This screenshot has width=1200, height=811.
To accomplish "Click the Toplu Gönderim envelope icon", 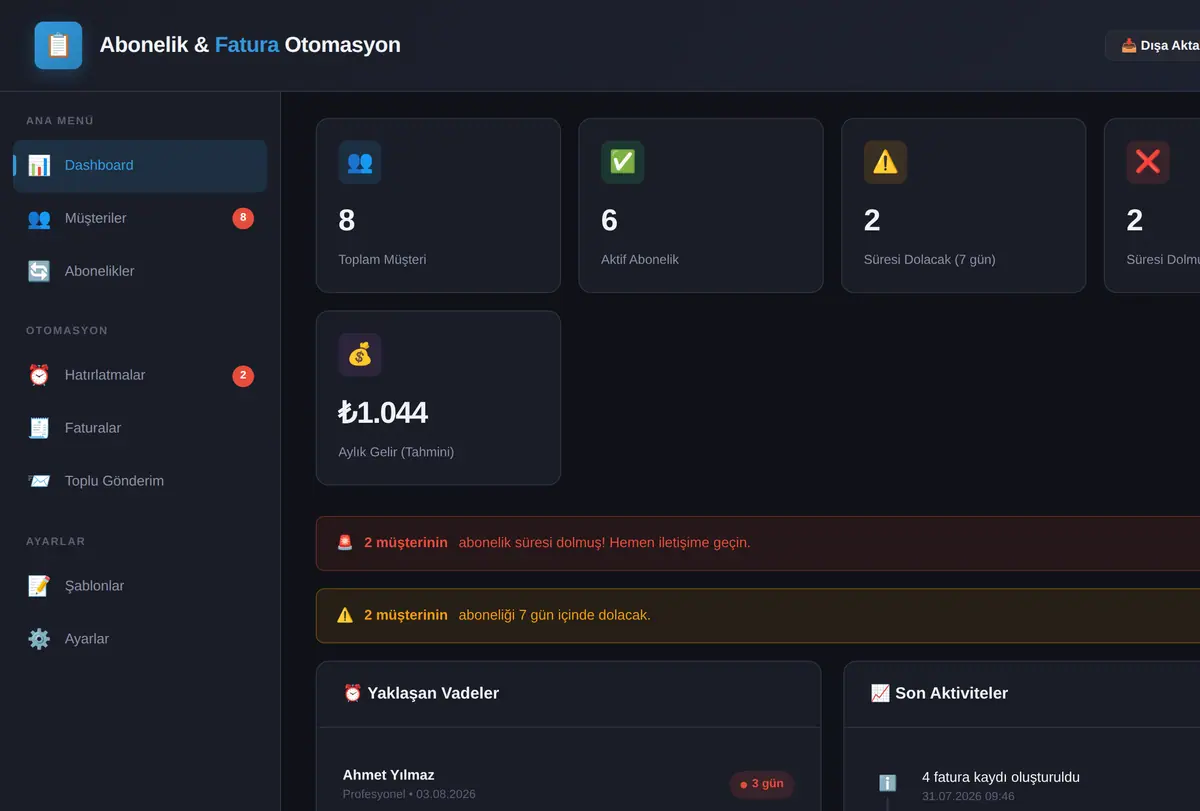I will point(39,482).
